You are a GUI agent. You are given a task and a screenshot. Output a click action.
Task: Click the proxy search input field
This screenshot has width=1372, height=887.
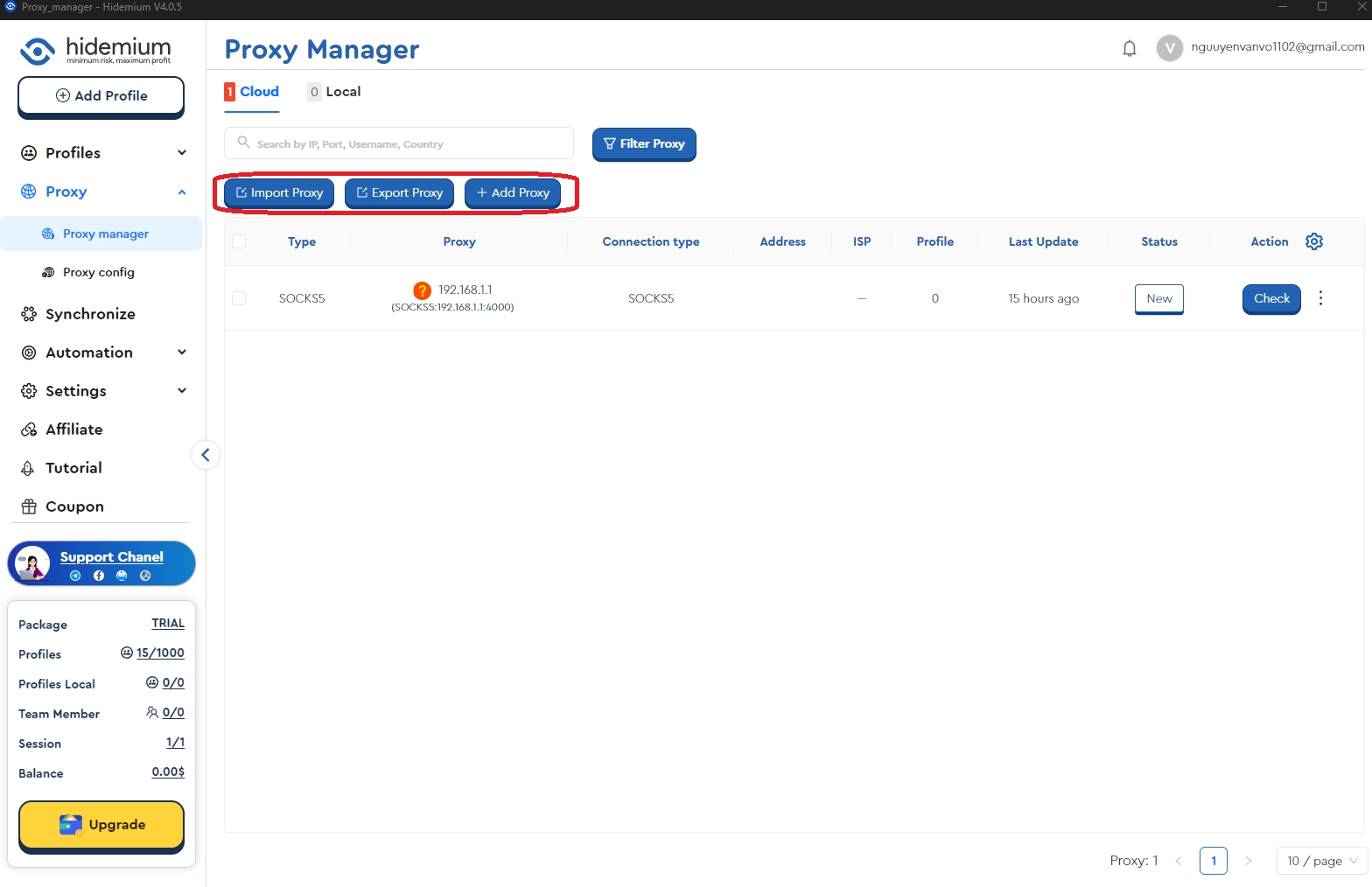coord(402,143)
